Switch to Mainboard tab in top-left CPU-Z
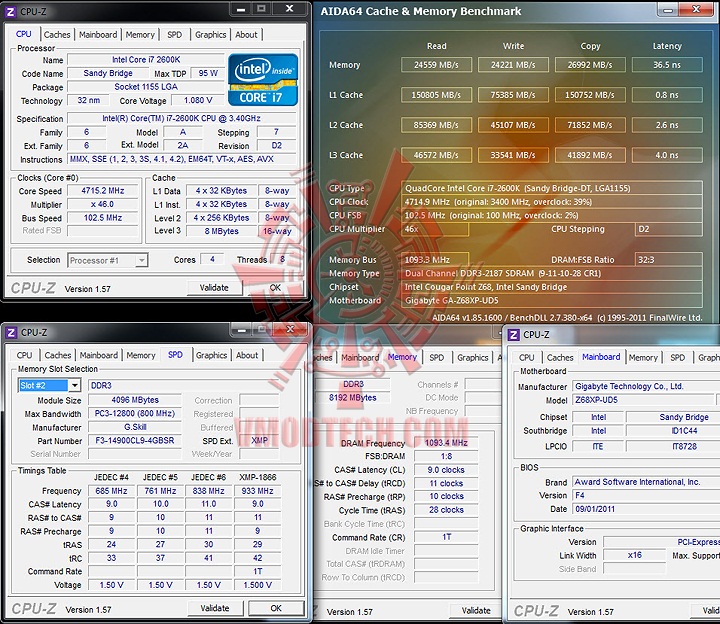This screenshot has height=624, width=720. tap(98, 34)
